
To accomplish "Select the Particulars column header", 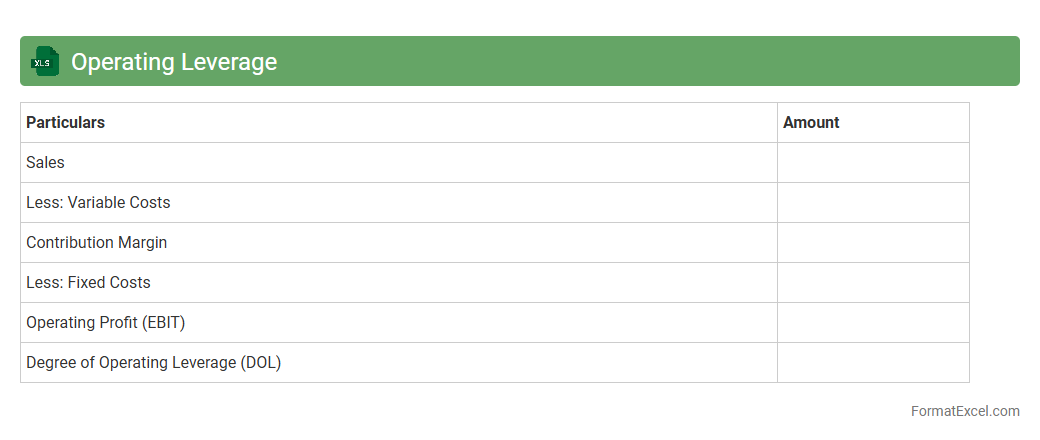I will click(65, 123).
